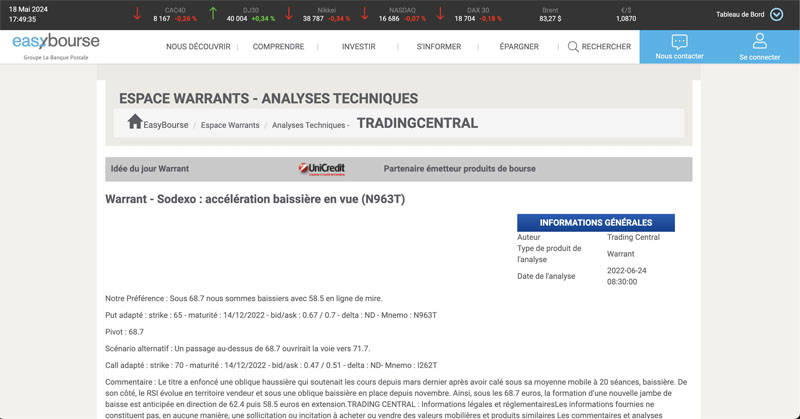Image resolution: width=800 pixels, height=419 pixels.
Task: Click the Nikkei index value 38 787
Action: 313,18
